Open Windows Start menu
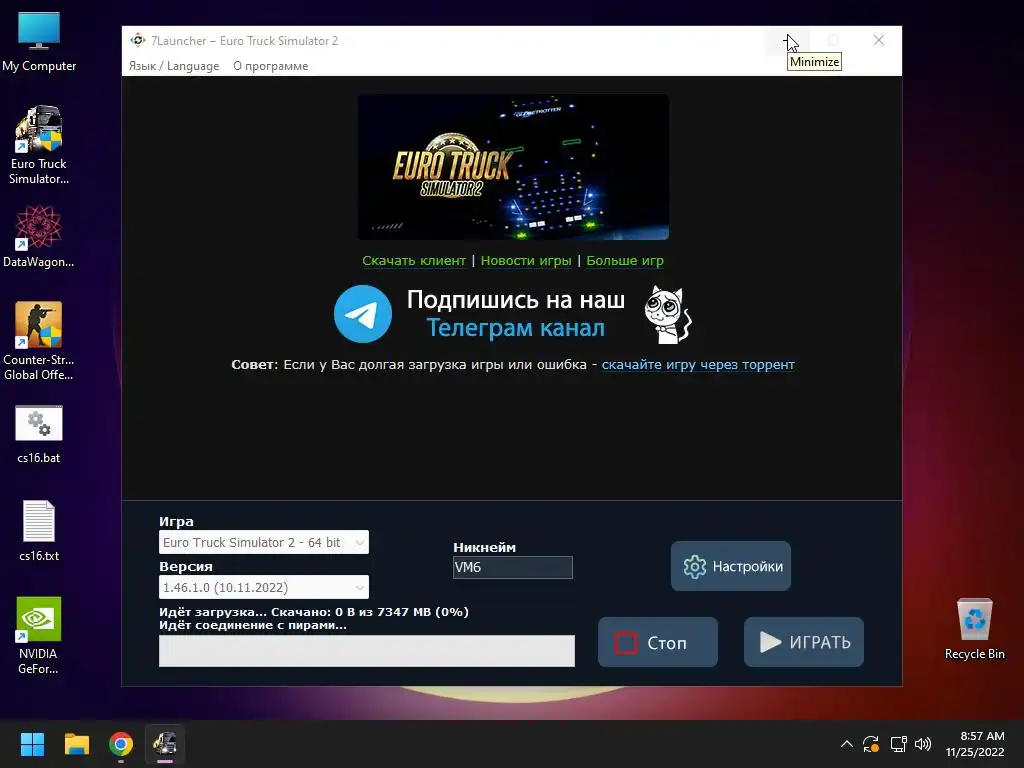The width and height of the screenshot is (1024, 768). click(x=32, y=744)
